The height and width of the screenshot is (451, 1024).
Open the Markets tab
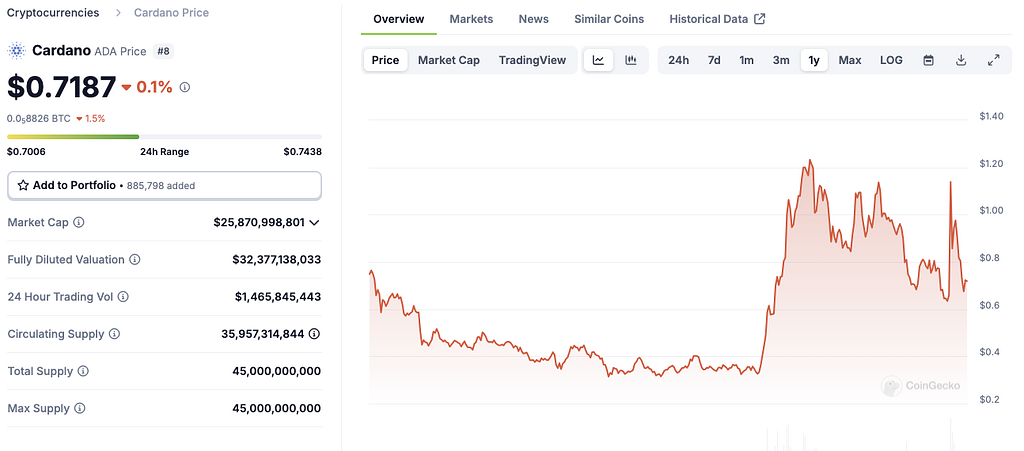click(x=471, y=19)
